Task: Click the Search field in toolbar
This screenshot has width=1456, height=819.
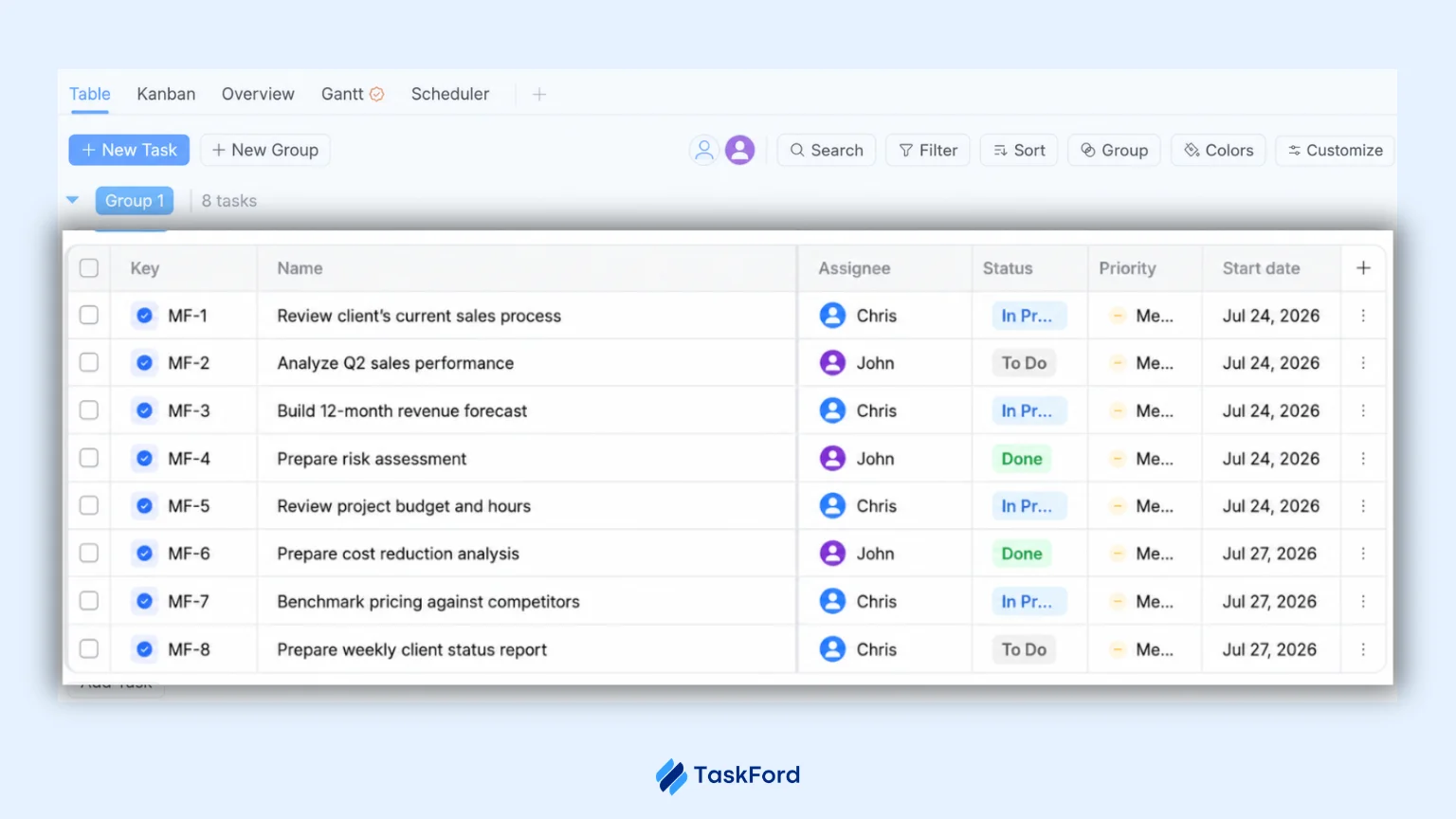Action: [827, 150]
